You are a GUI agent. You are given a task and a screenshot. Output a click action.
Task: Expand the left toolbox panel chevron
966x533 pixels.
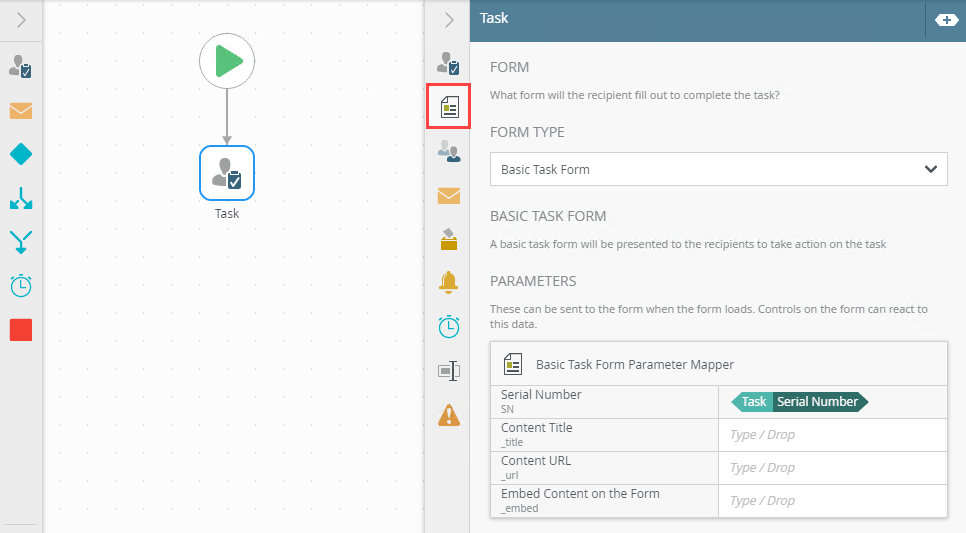click(21, 20)
